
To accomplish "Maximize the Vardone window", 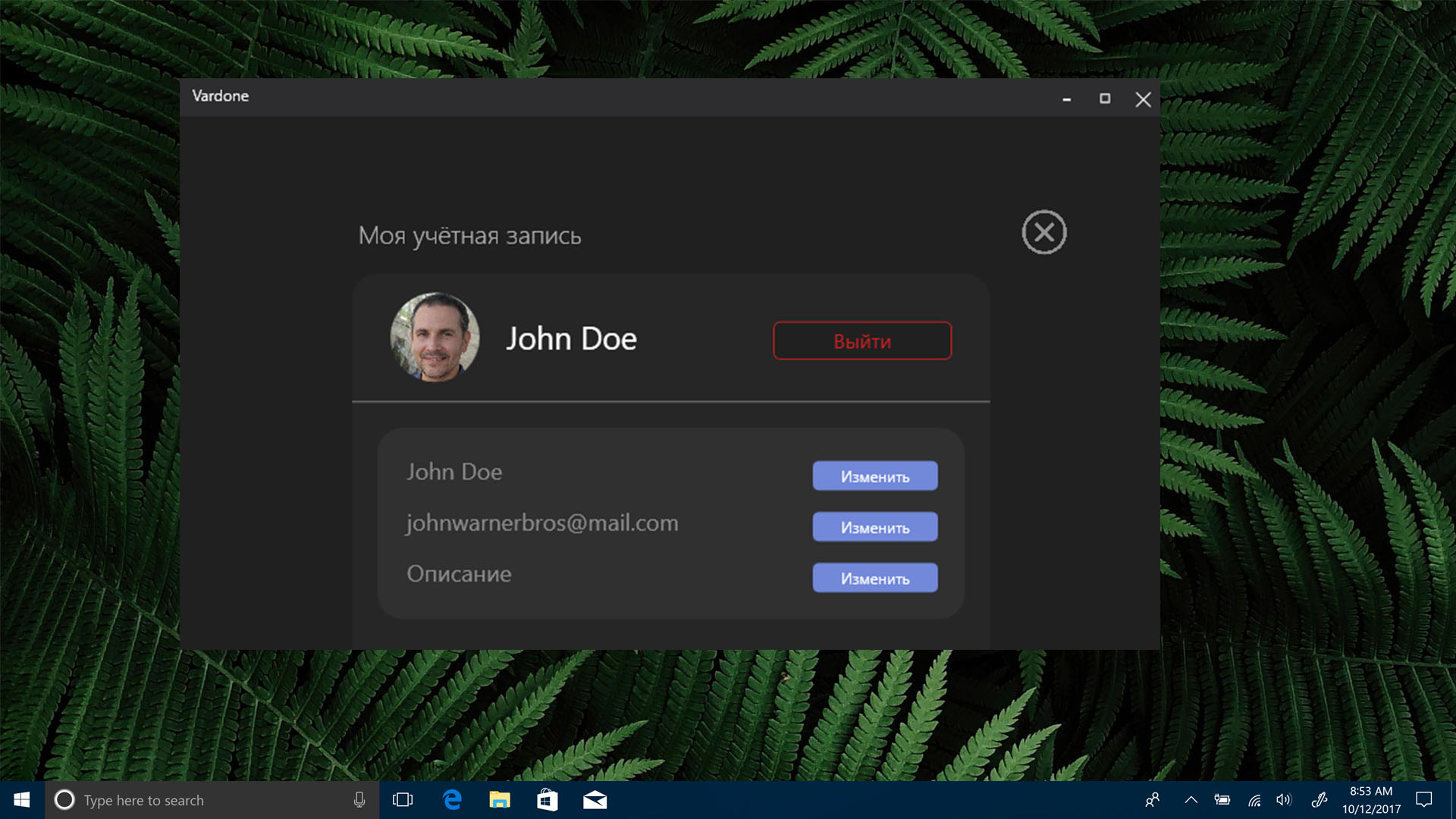I will click(1105, 99).
